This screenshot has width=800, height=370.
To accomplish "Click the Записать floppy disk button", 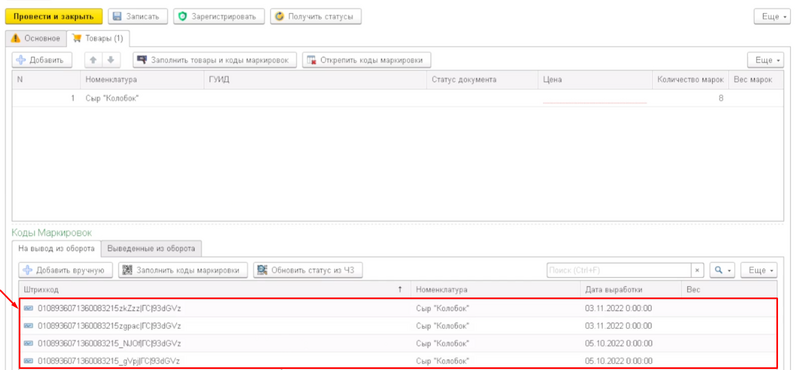I will click(x=138, y=16).
